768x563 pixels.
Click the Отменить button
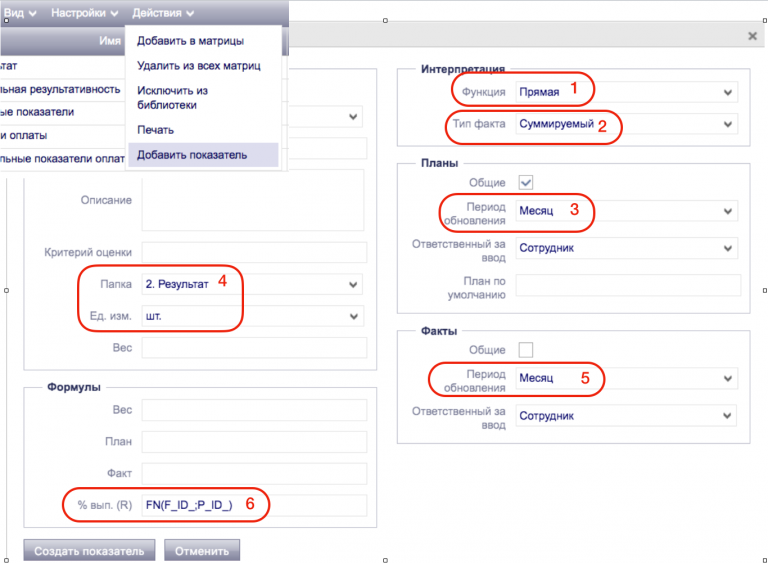pos(202,551)
